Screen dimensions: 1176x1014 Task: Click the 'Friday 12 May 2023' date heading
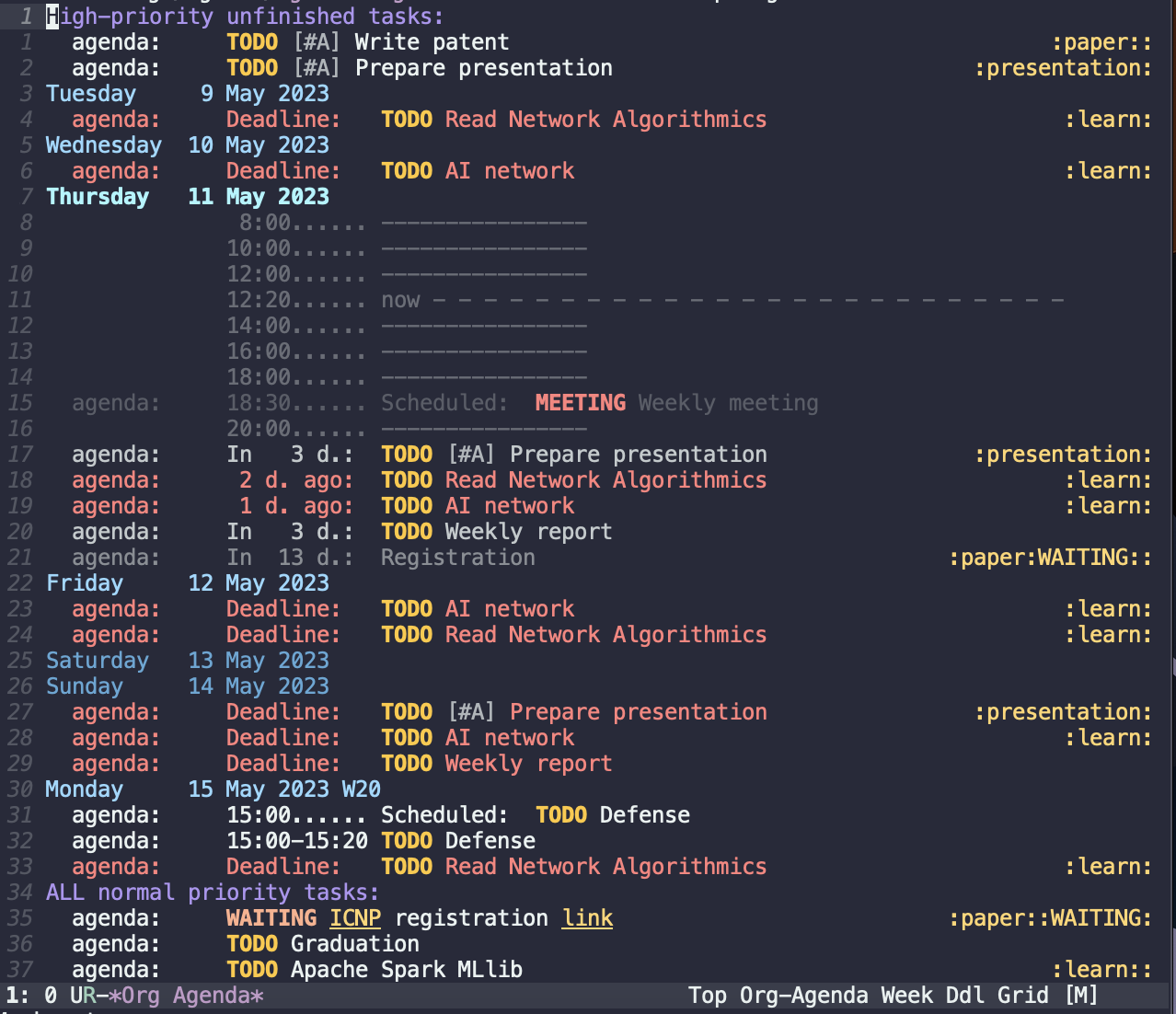point(188,583)
